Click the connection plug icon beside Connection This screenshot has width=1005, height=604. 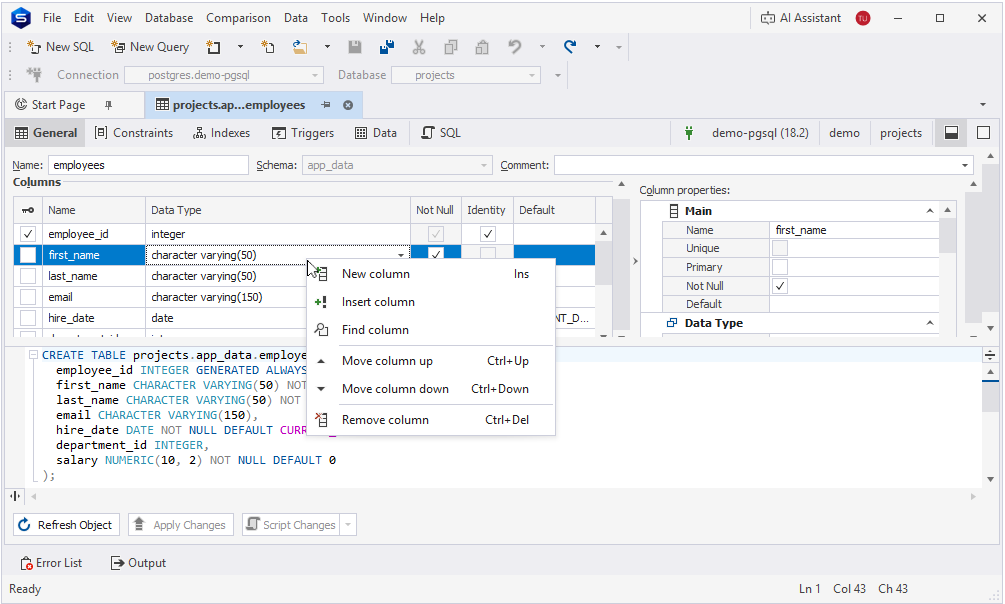point(34,75)
